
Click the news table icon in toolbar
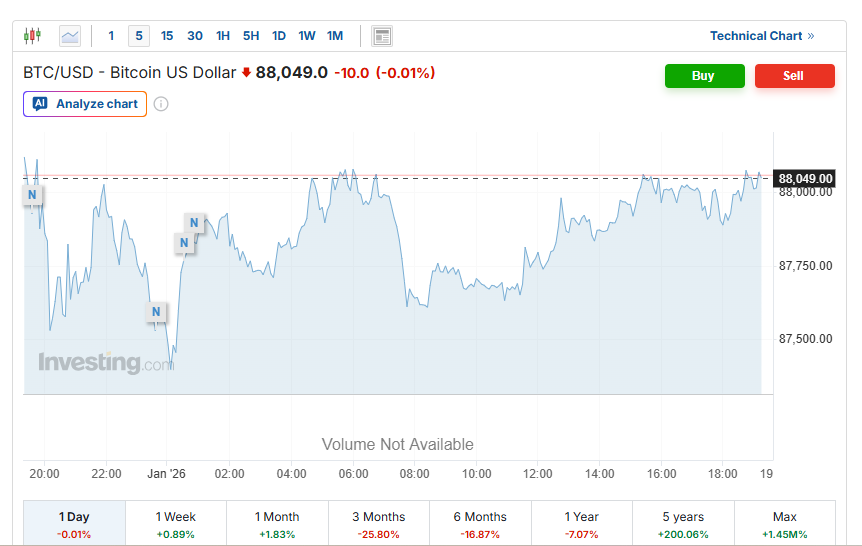381,36
